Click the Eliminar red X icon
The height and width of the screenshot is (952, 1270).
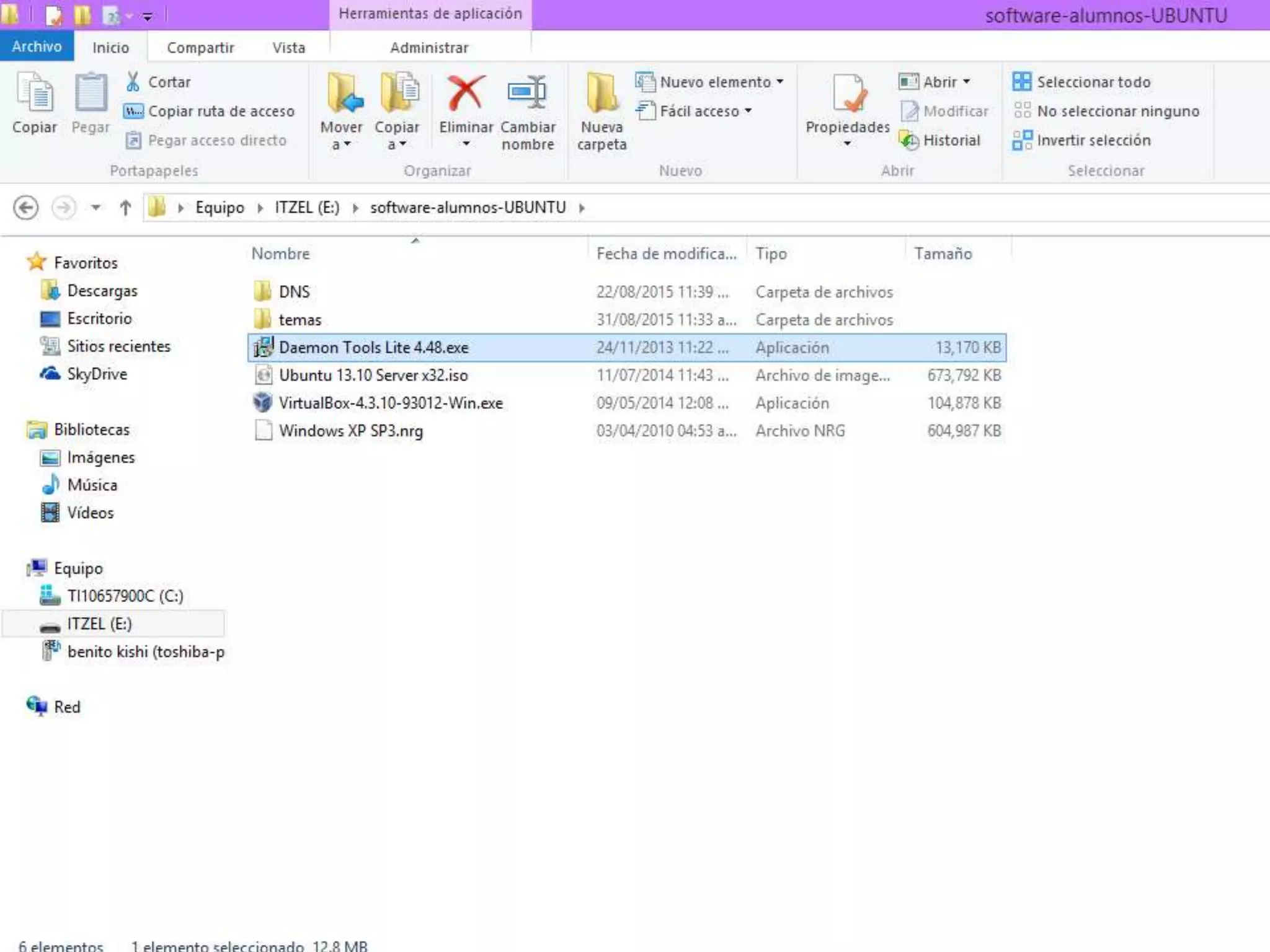pos(466,94)
